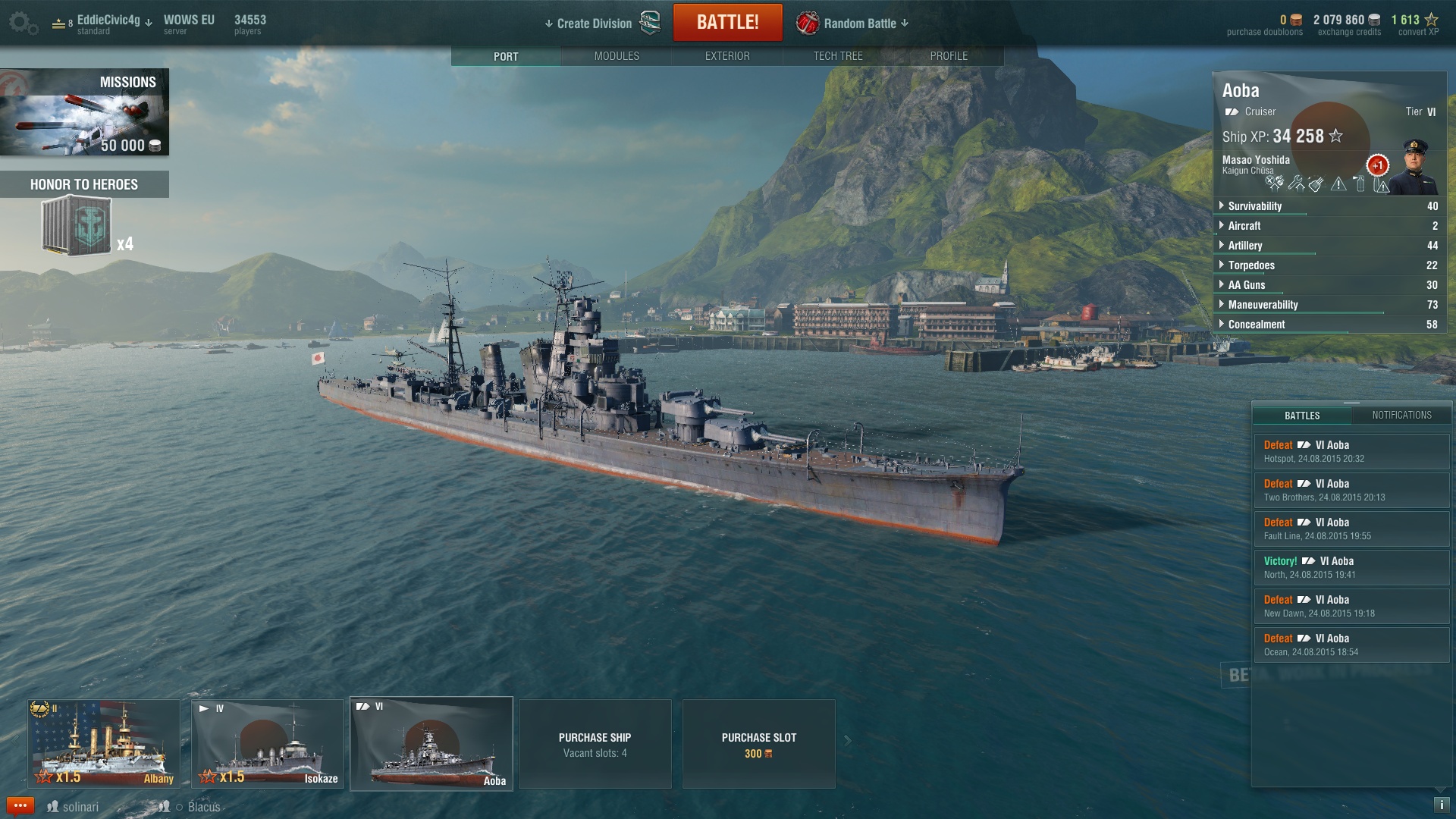Open the Random Battle type dropdown

853,24
